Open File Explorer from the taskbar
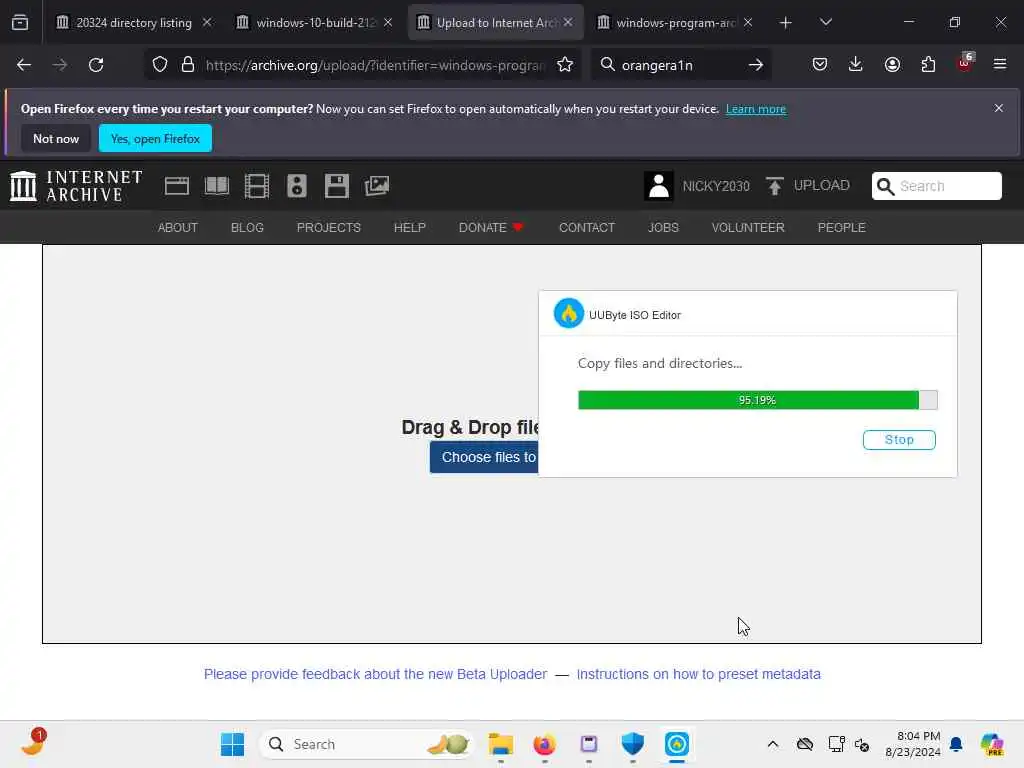The image size is (1024, 768). click(501, 744)
